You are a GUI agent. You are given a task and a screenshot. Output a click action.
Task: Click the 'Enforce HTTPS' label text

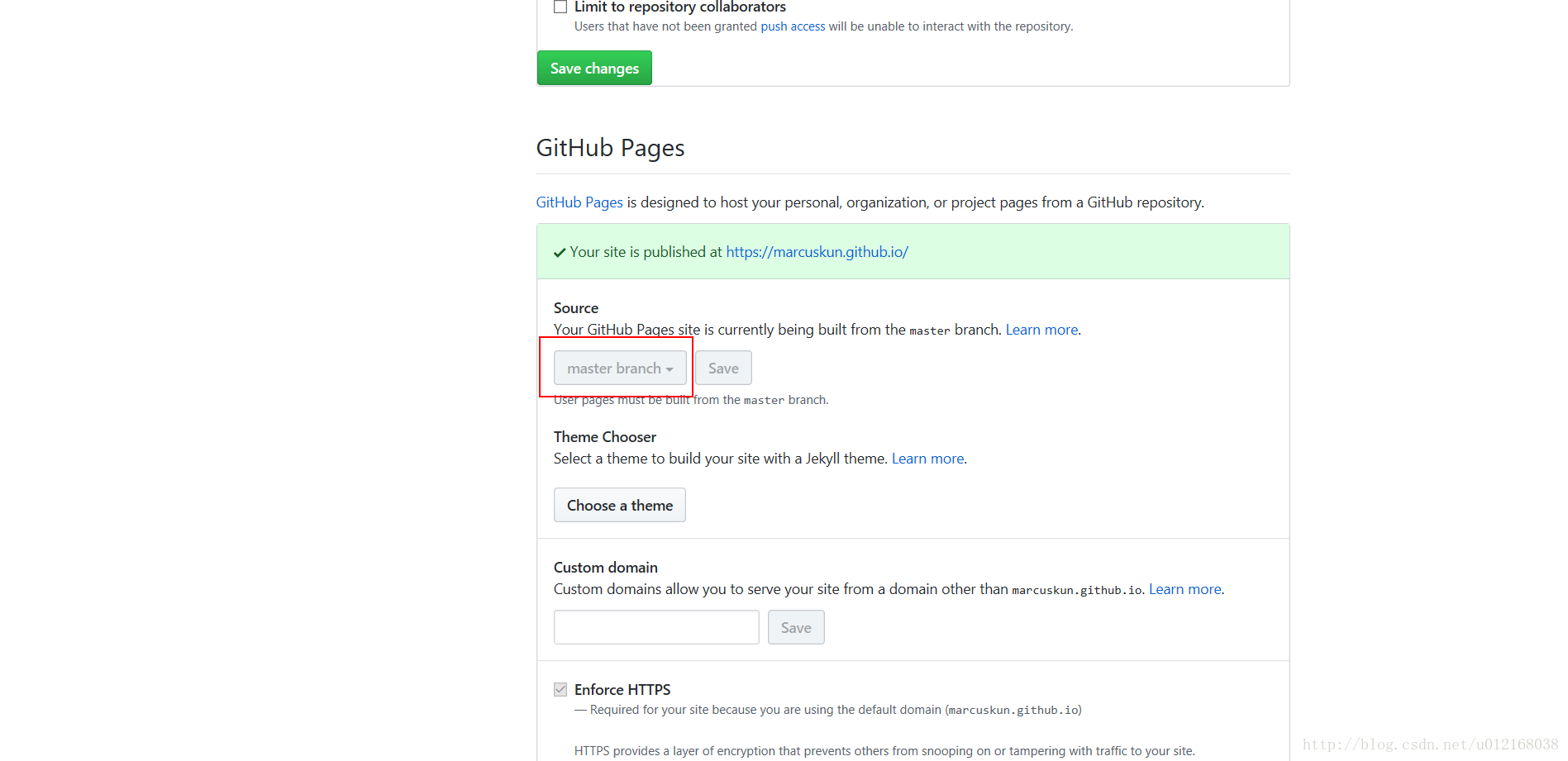tap(622, 690)
